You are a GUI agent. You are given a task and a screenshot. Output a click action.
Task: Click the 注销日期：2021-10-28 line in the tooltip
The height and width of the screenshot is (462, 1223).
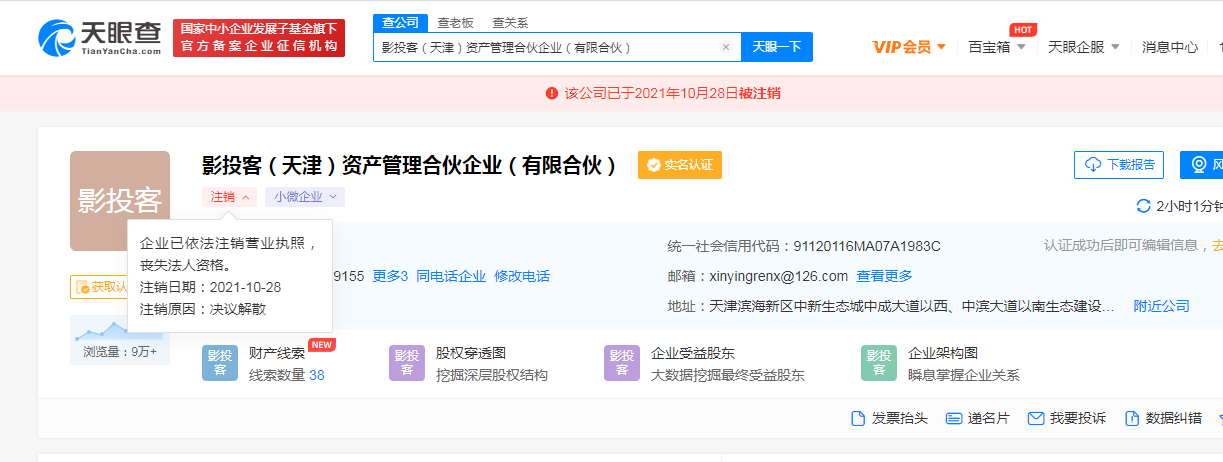click(210, 287)
